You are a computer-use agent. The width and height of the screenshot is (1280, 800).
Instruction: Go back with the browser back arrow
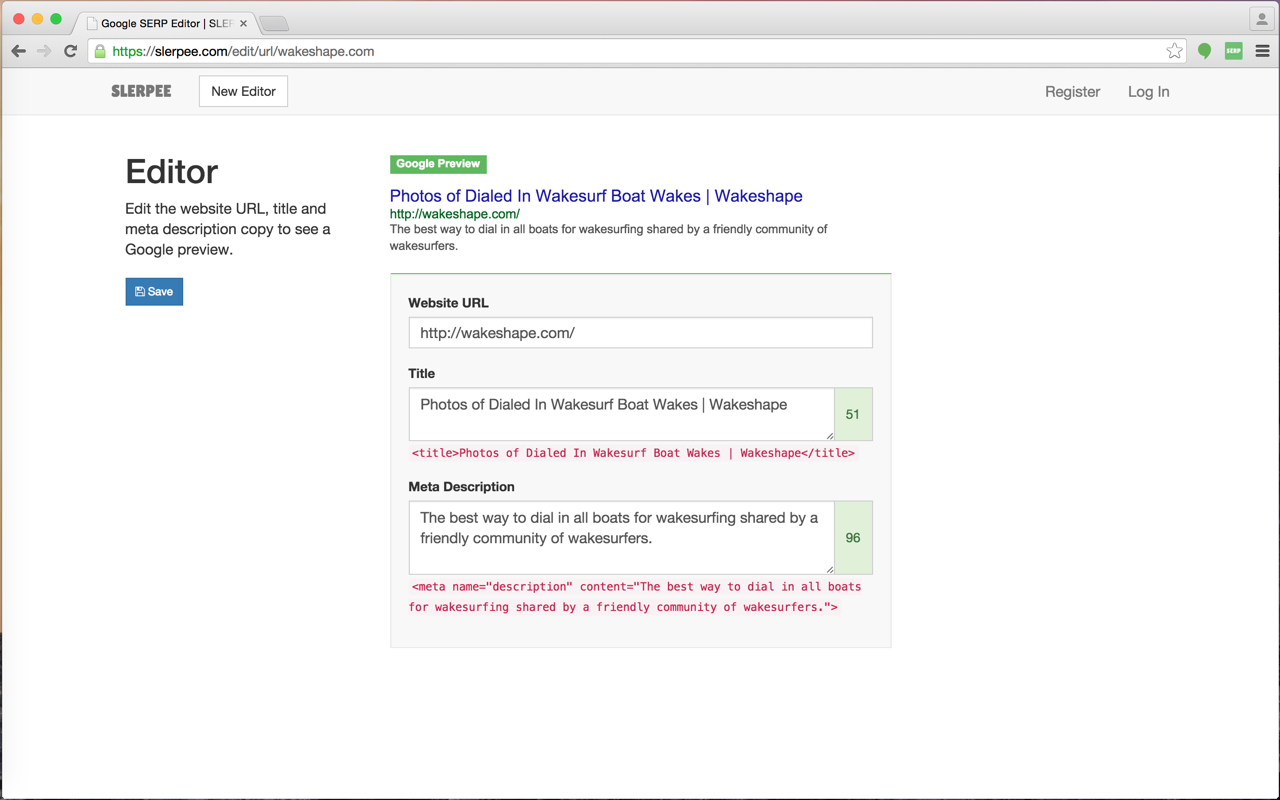tap(18, 51)
